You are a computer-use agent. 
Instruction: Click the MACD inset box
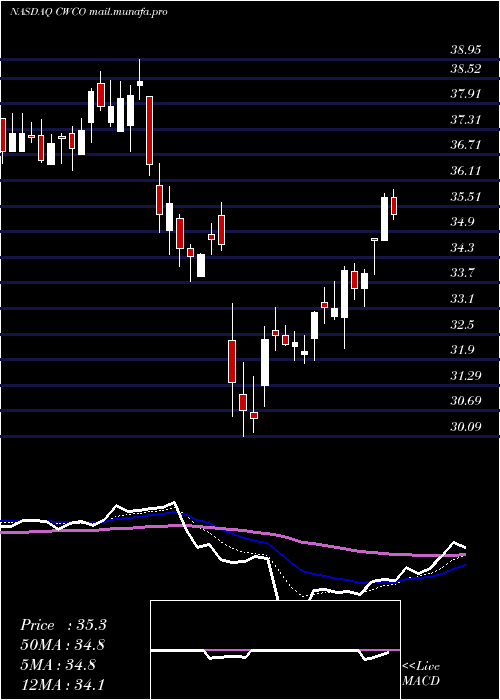pos(275,650)
